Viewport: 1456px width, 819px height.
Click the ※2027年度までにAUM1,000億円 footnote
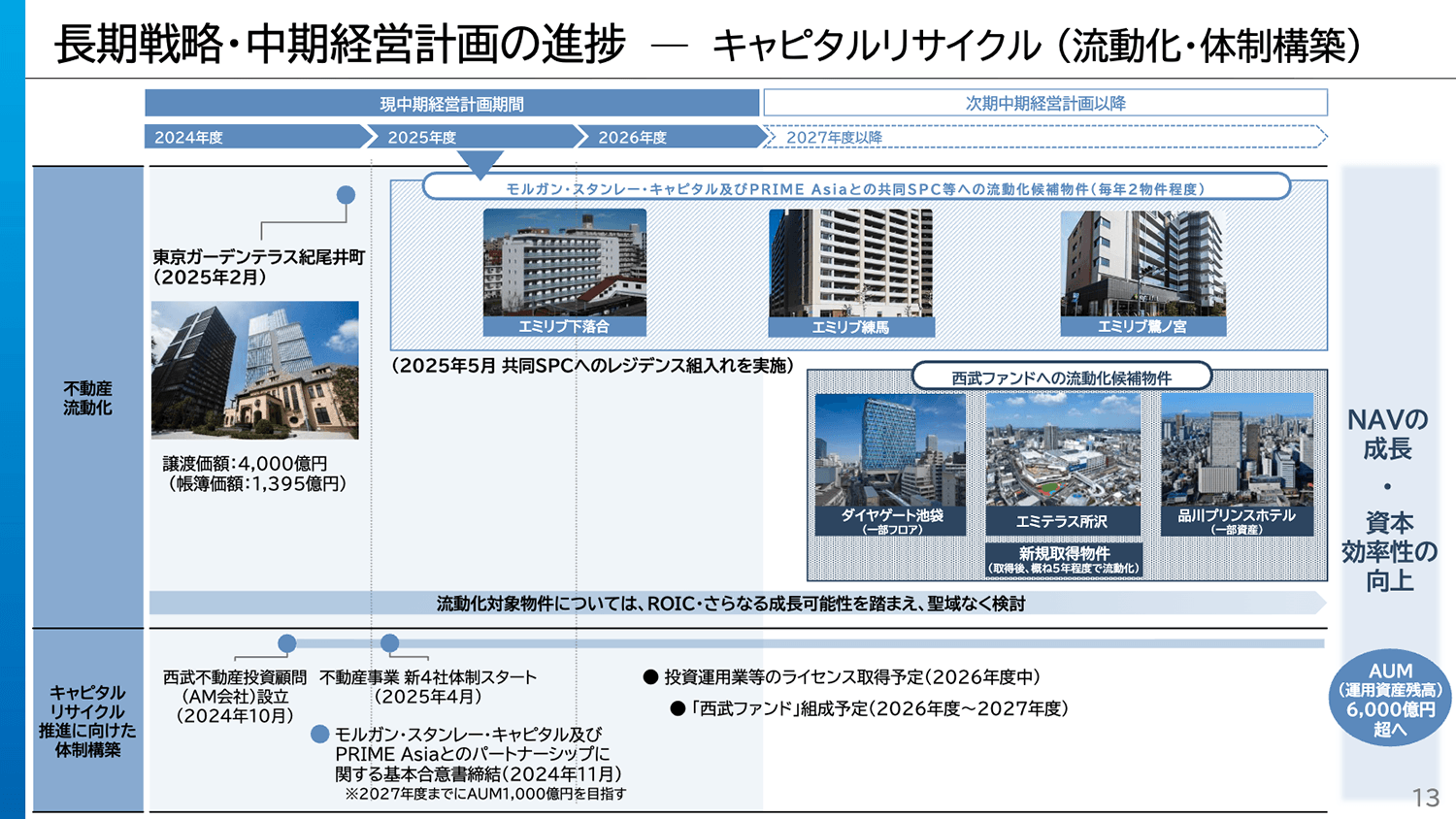[x=485, y=794]
